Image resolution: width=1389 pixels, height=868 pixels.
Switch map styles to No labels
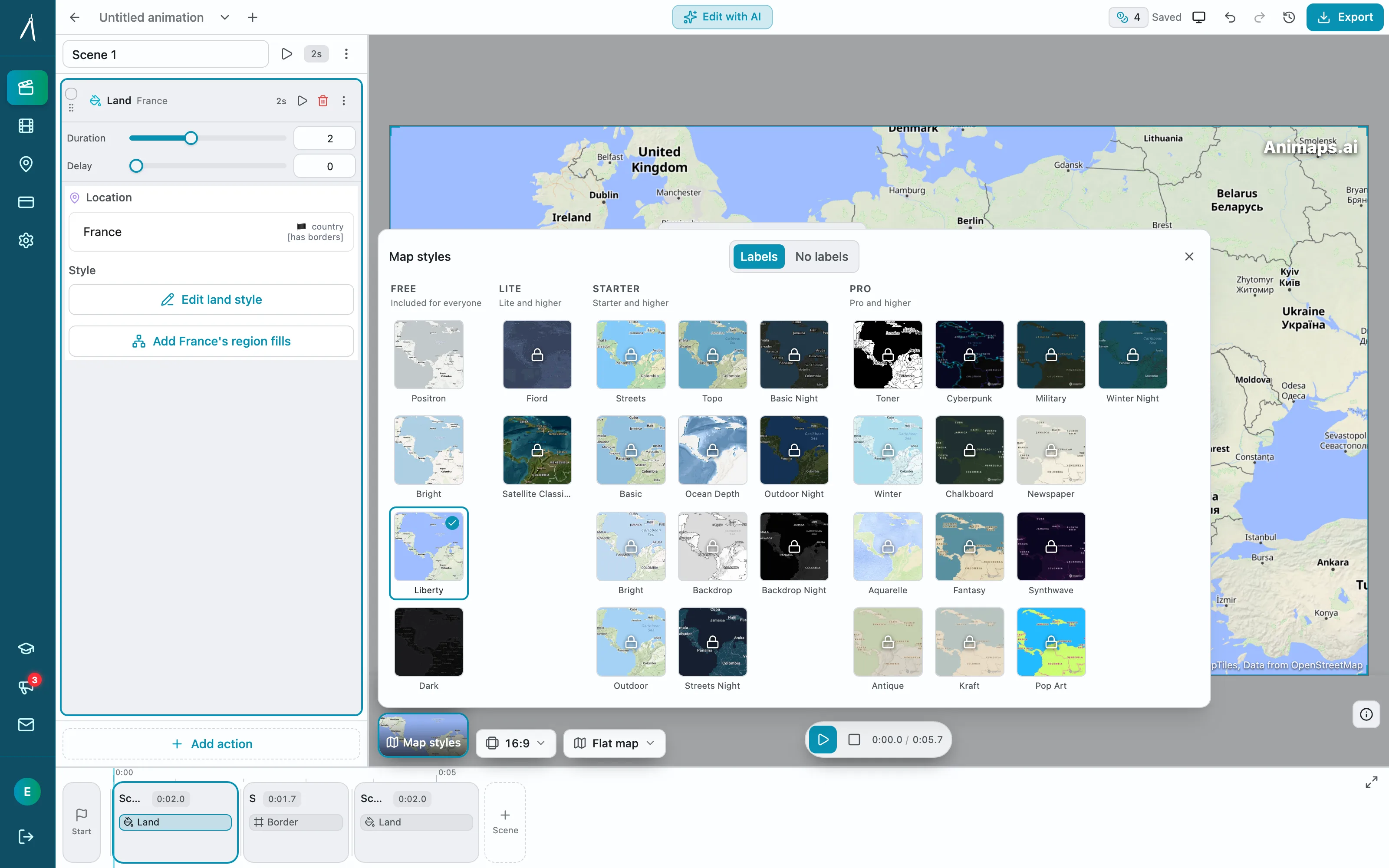(x=821, y=256)
